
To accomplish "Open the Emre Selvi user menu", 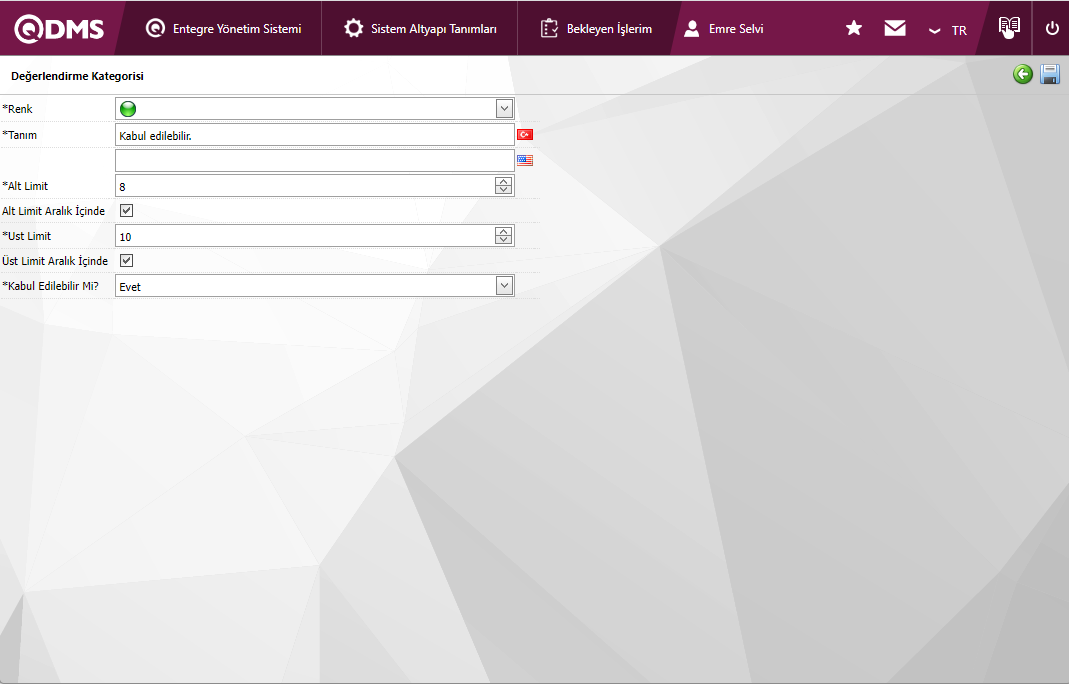I will pyautogui.click(x=723, y=29).
